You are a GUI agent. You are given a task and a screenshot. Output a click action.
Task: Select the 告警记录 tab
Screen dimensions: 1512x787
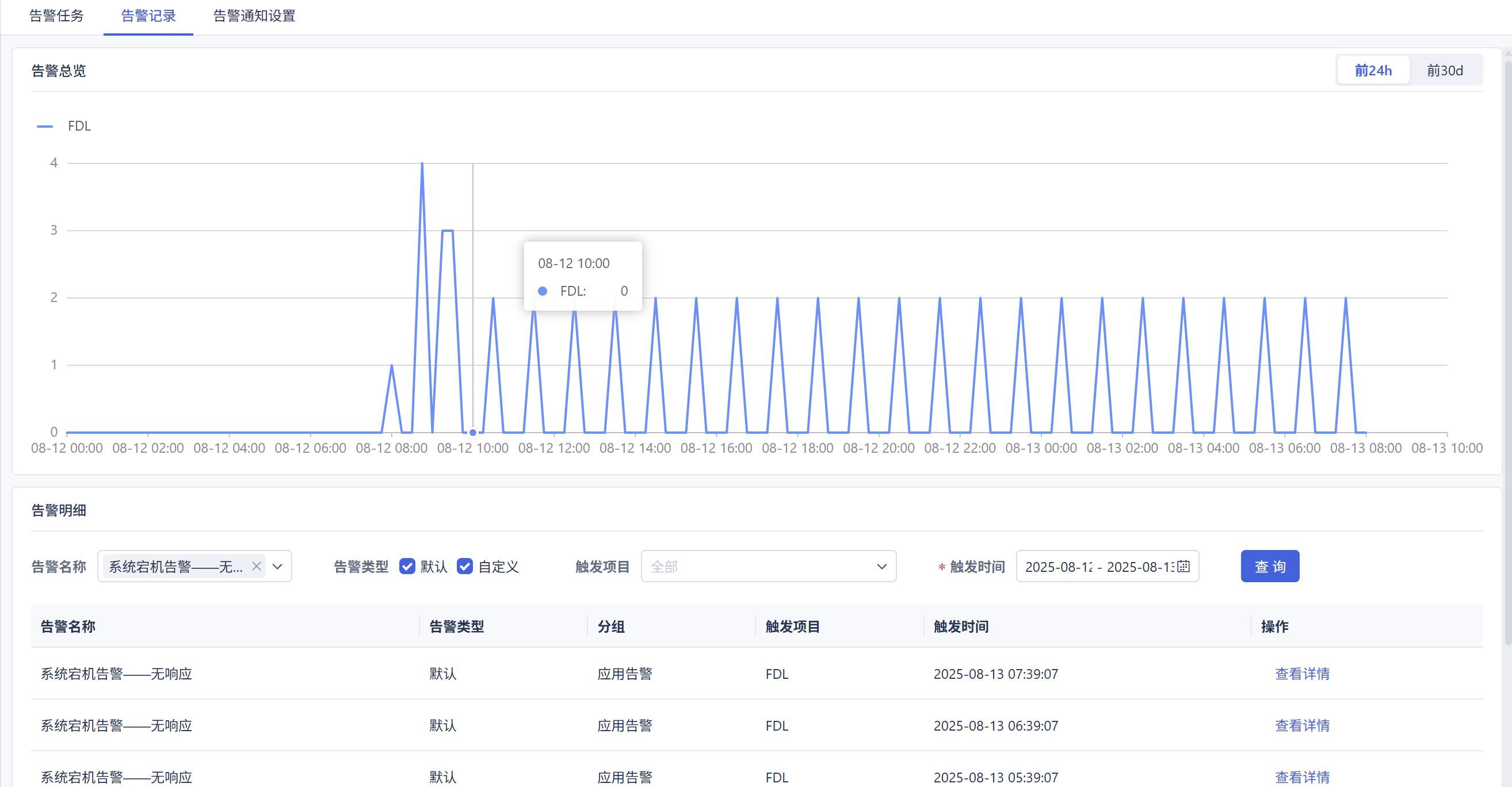[148, 16]
